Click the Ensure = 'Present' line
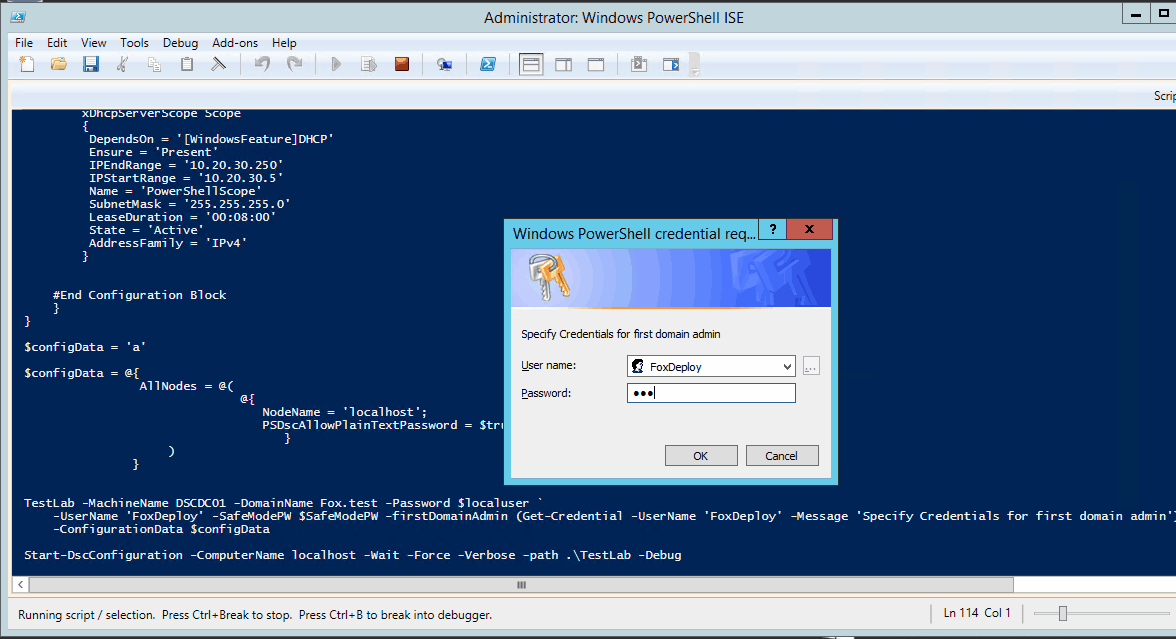 pyautogui.click(x=154, y=152)
